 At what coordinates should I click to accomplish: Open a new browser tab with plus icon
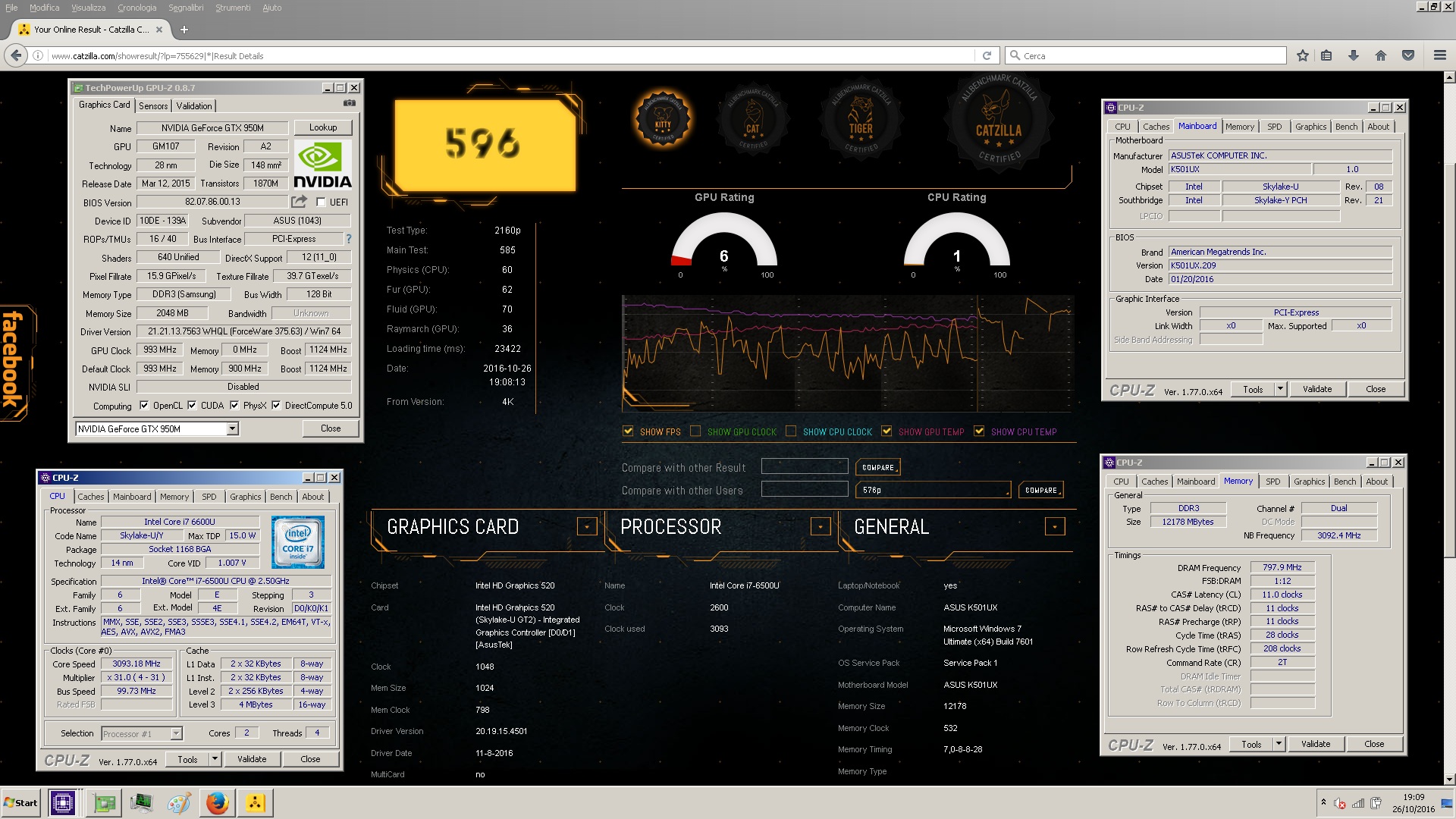pos(184,30)
